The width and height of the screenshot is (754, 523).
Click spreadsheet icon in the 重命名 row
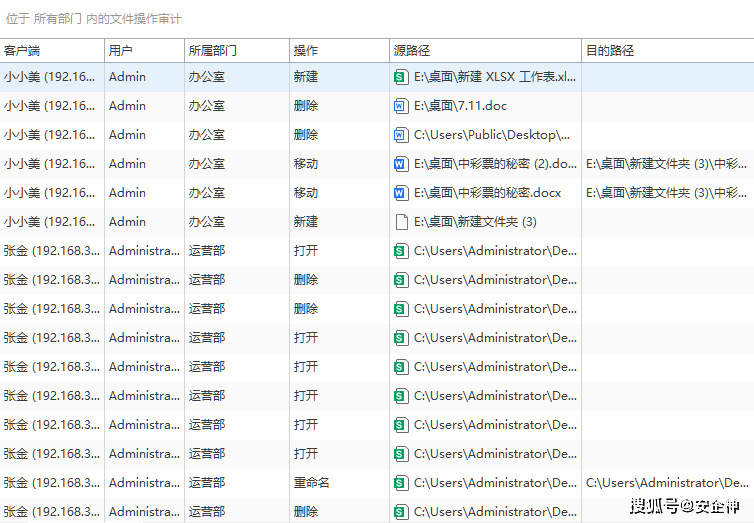tap(401, 482)
